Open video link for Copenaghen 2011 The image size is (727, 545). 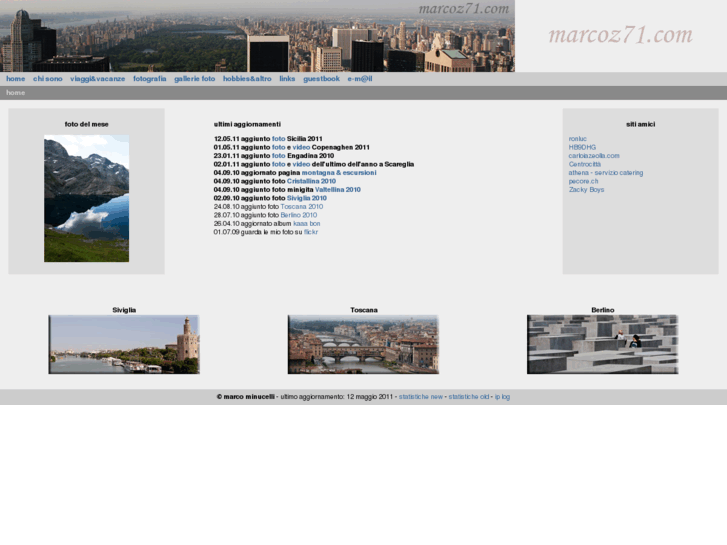pos(301,147)
